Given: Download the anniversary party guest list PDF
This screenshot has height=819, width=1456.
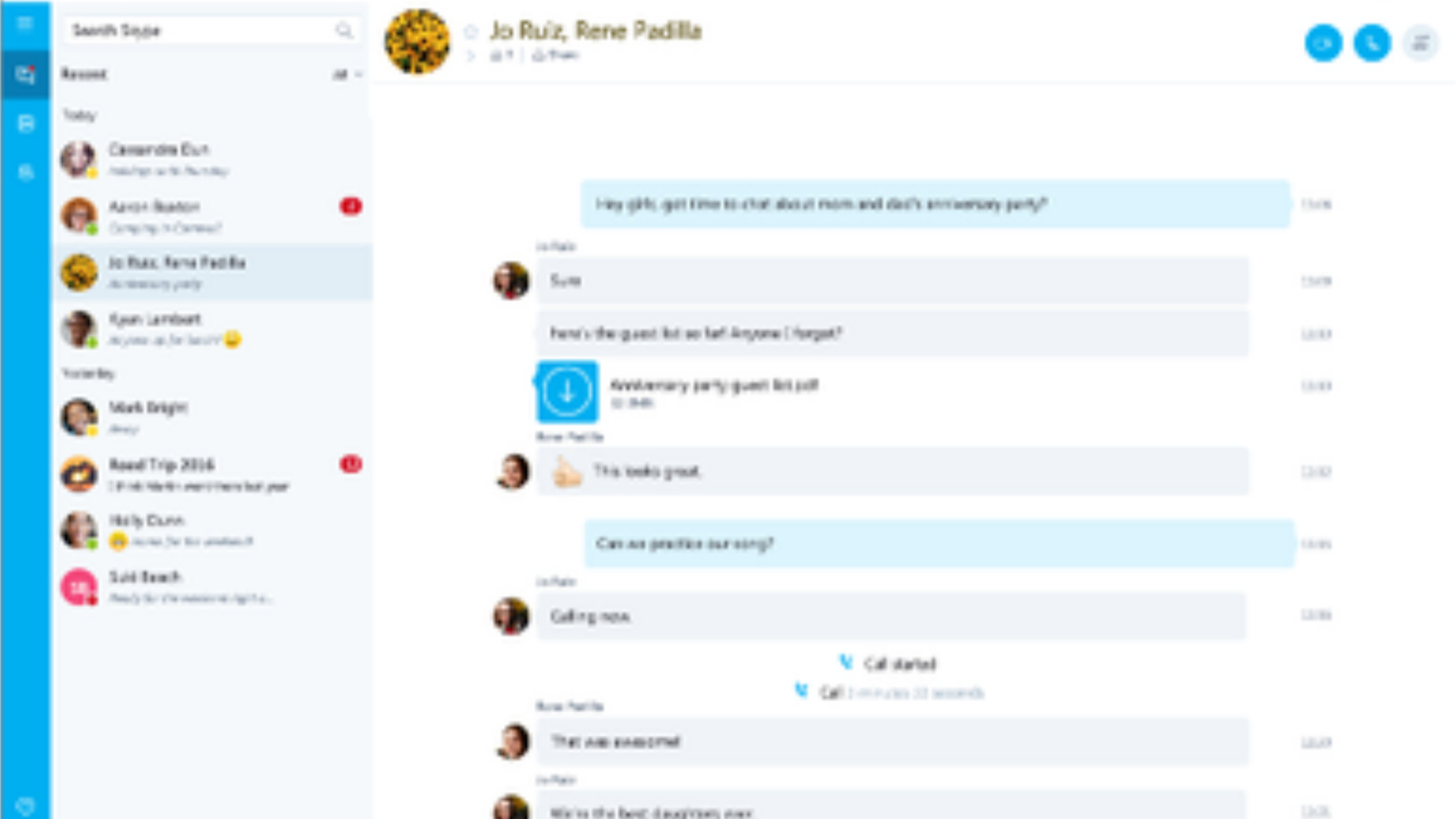Looking at the screenshot, I should [567, 392].
